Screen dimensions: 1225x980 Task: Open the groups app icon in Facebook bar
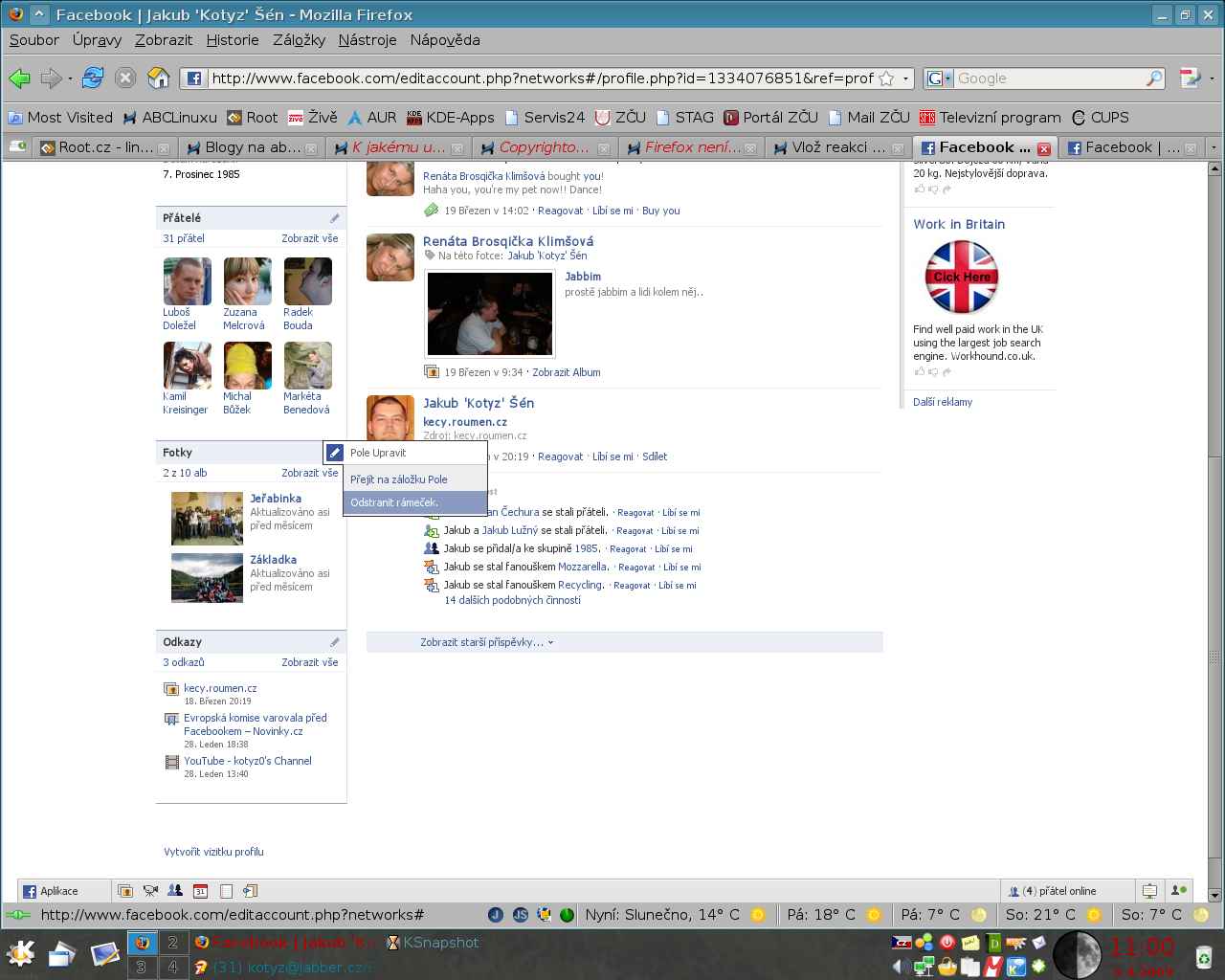tap(175, 891)
